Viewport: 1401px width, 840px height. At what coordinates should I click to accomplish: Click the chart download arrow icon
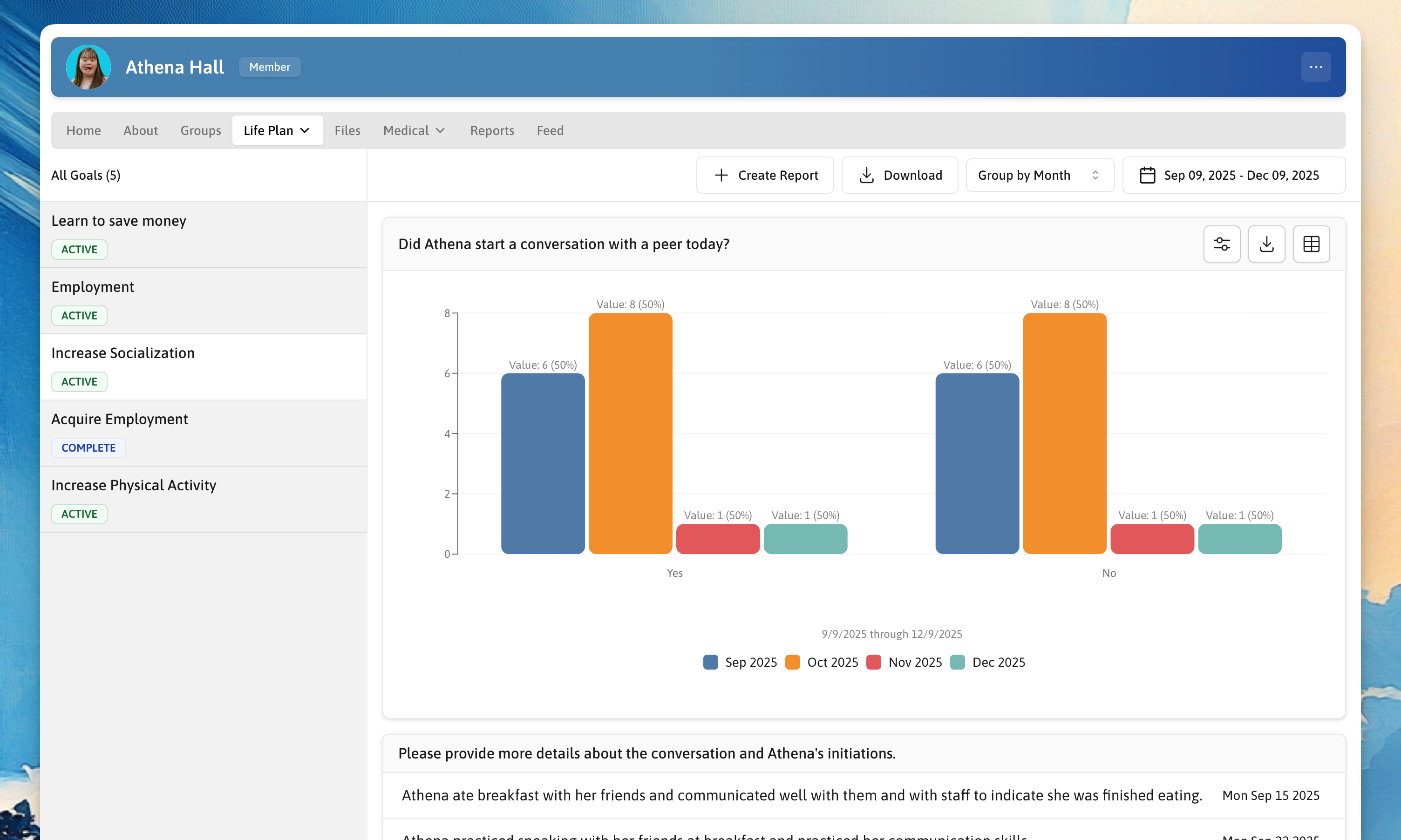click(1266, 244)
